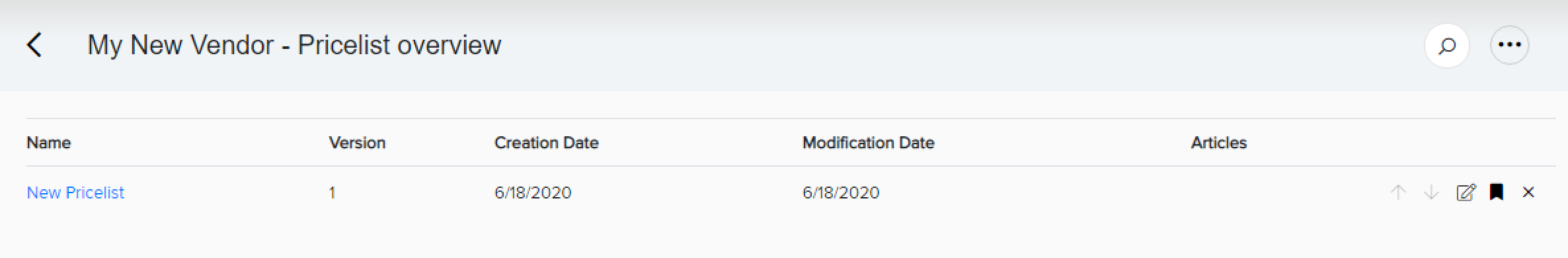The height and width of the screenshot is (258, 1568).
Task: Click the Creation Date column header
Action: coord(546,143)
